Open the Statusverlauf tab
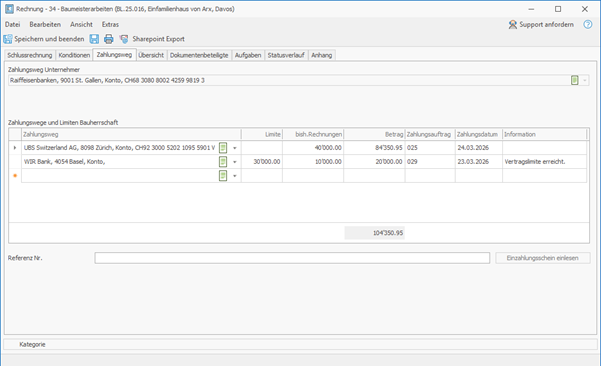The image size is (601, 366). 286,55
